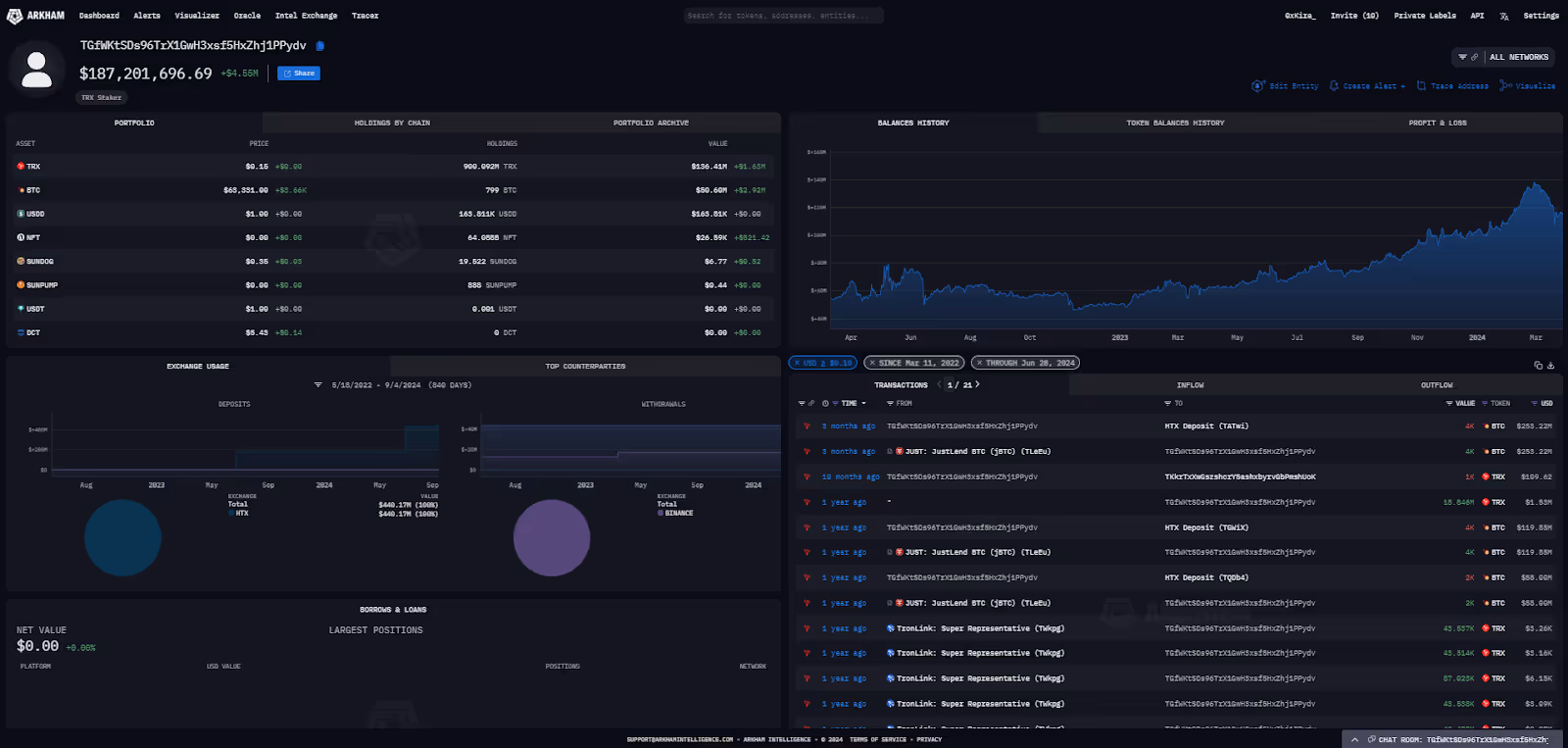
Task: Open the Dashboard menu item
Action: click(99, 16)
